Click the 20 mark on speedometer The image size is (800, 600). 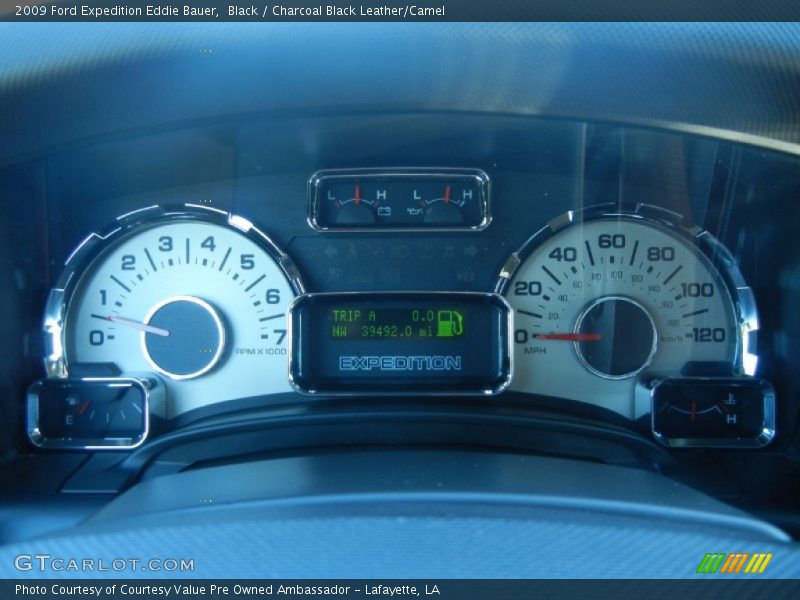[x=528, y=289]
